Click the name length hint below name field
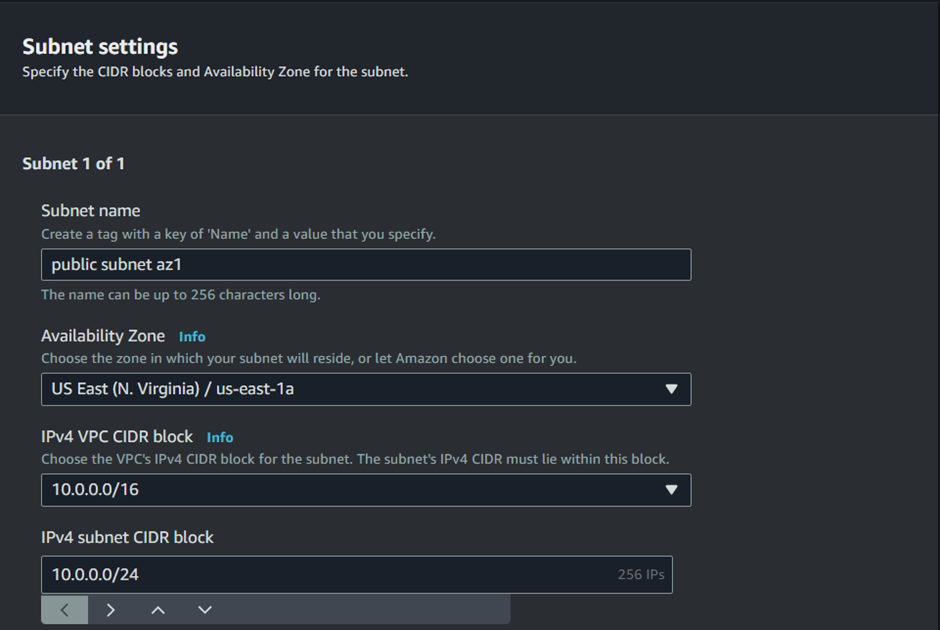This screenshot has height=630, width=940. tap(180, 295)
